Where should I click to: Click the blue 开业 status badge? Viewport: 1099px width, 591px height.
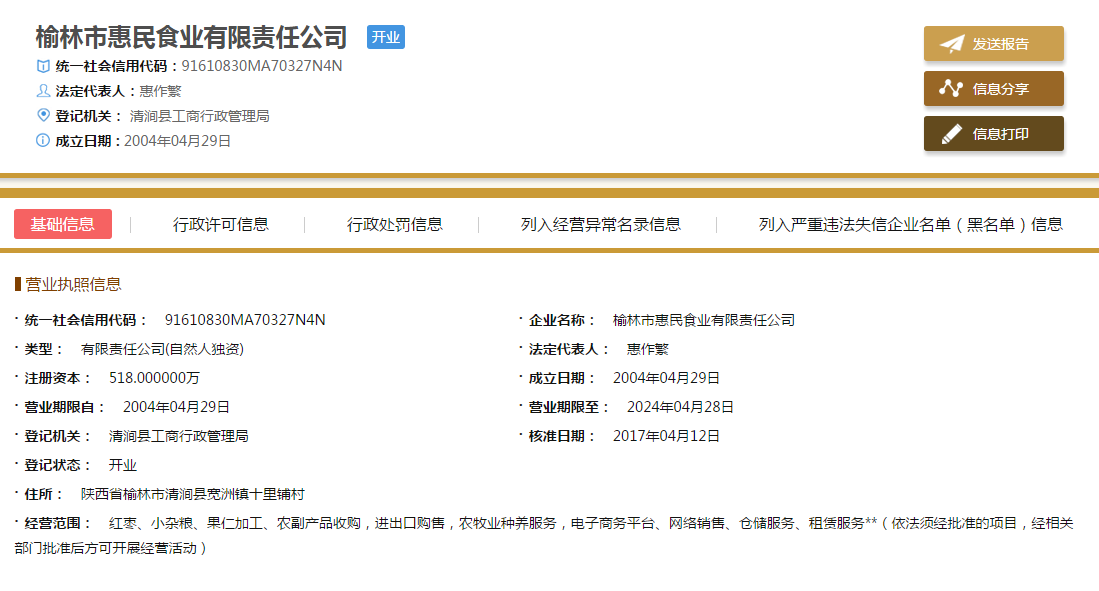(x=386, y=38)
